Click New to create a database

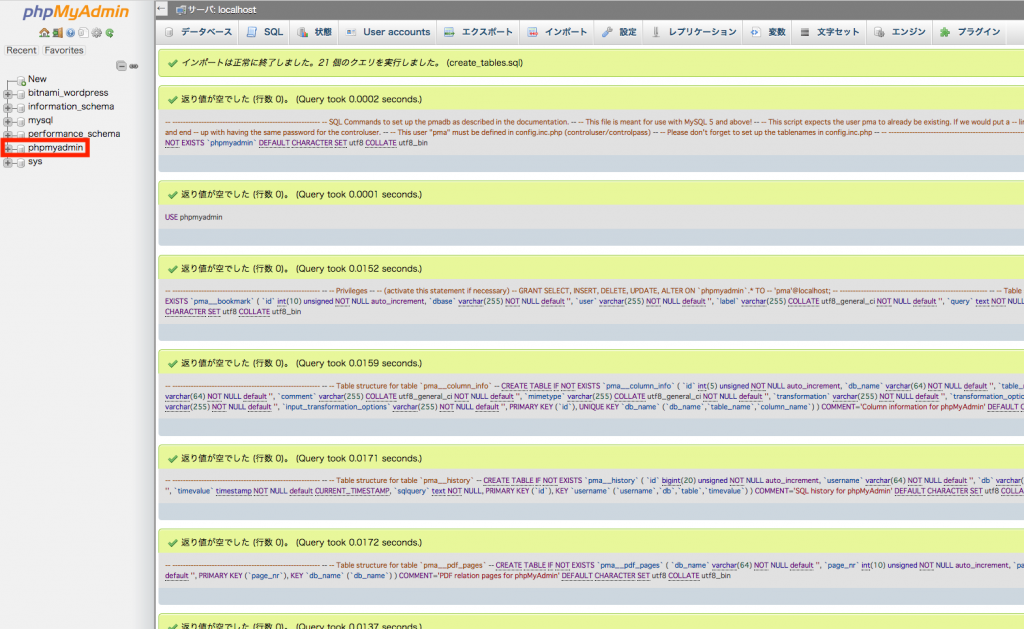37,79
